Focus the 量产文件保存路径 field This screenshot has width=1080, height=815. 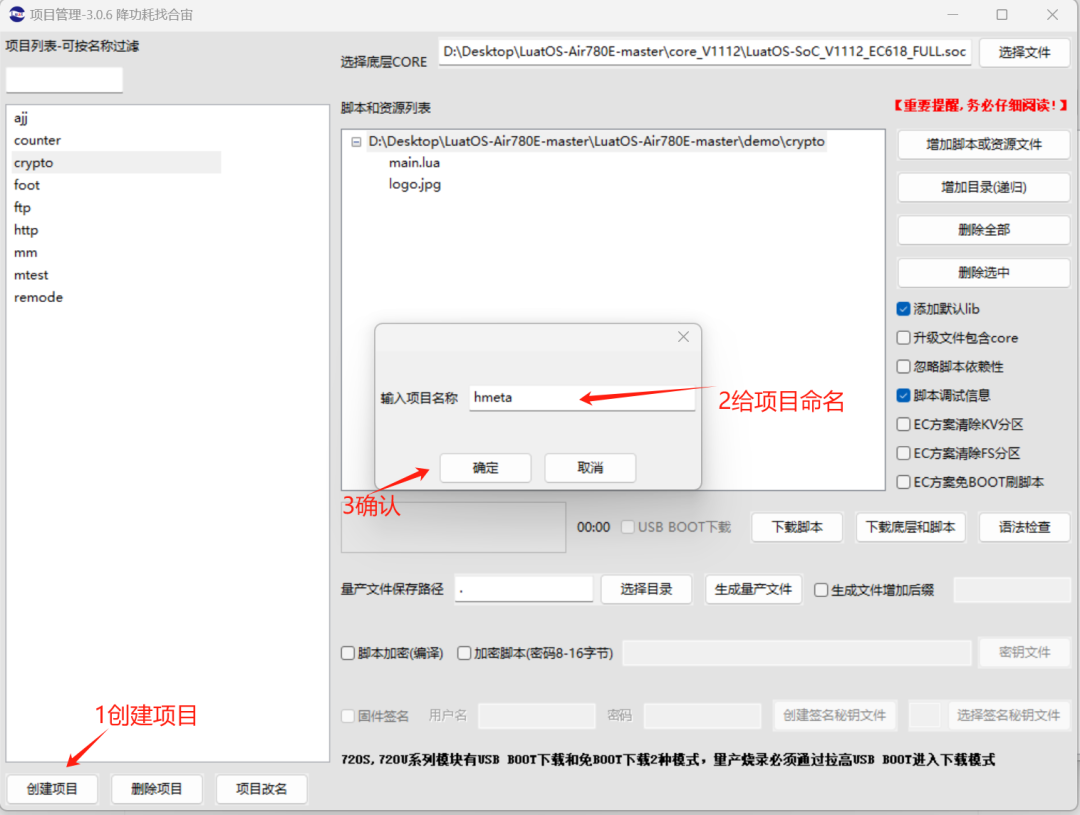pyautogui.click(x=524, y=589)
